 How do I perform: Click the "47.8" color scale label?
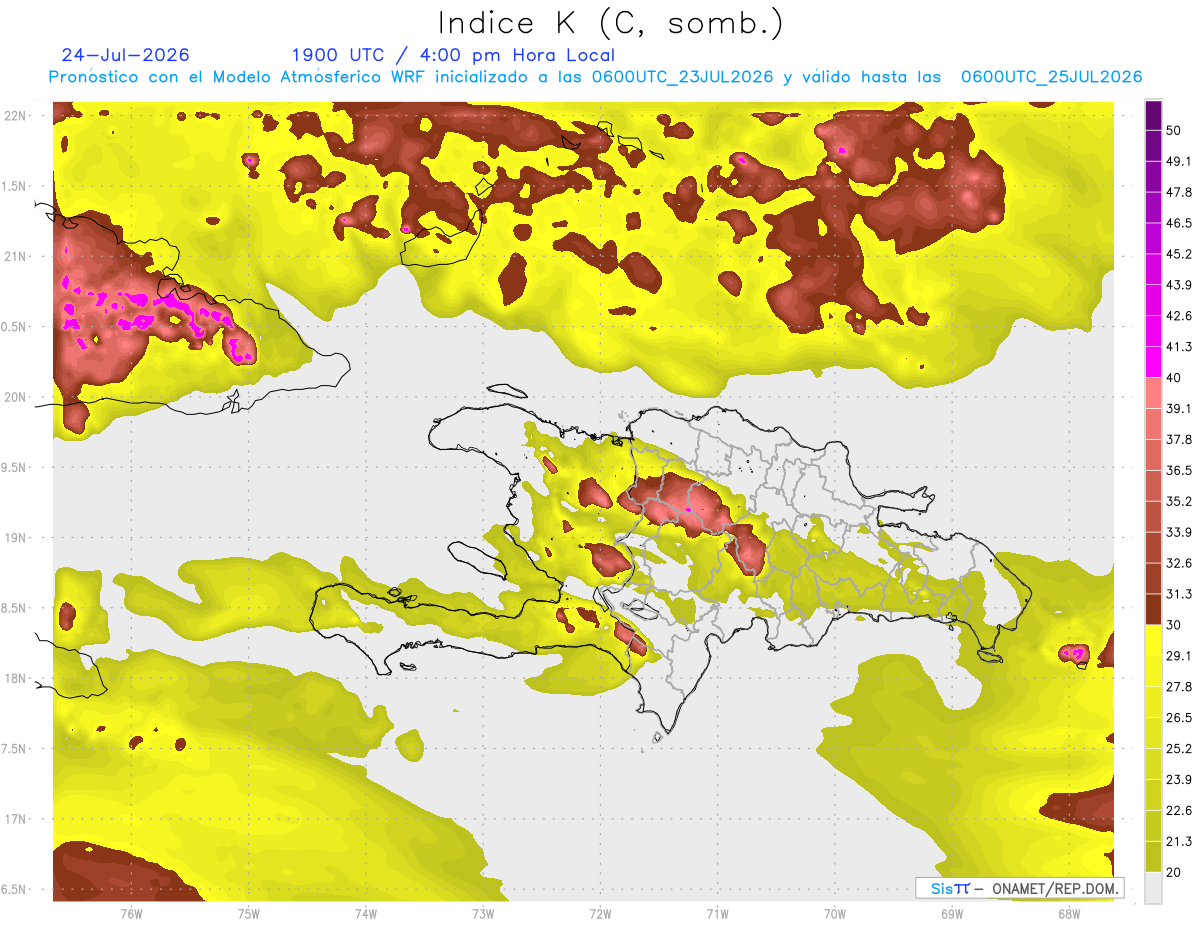[x=1178, y=192]
